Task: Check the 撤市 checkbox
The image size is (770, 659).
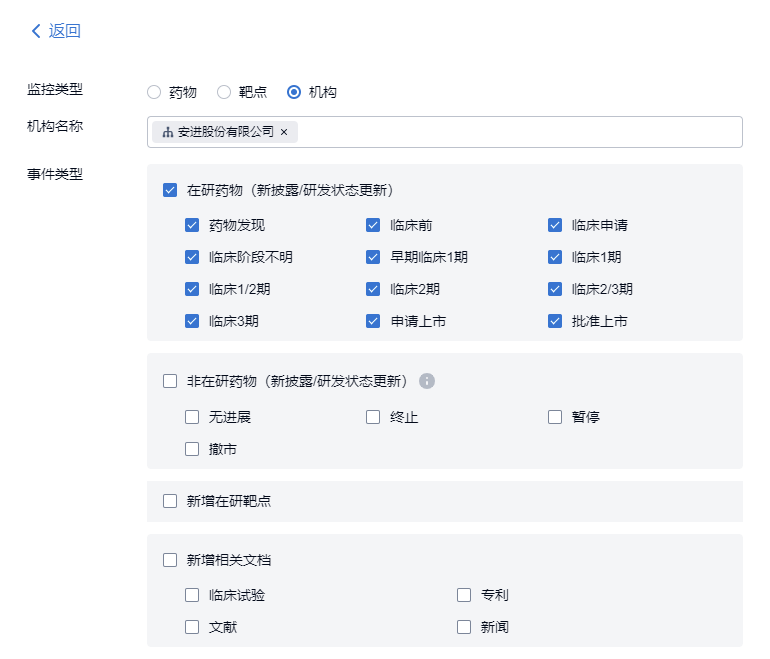Action: click(x=192, y=449)
